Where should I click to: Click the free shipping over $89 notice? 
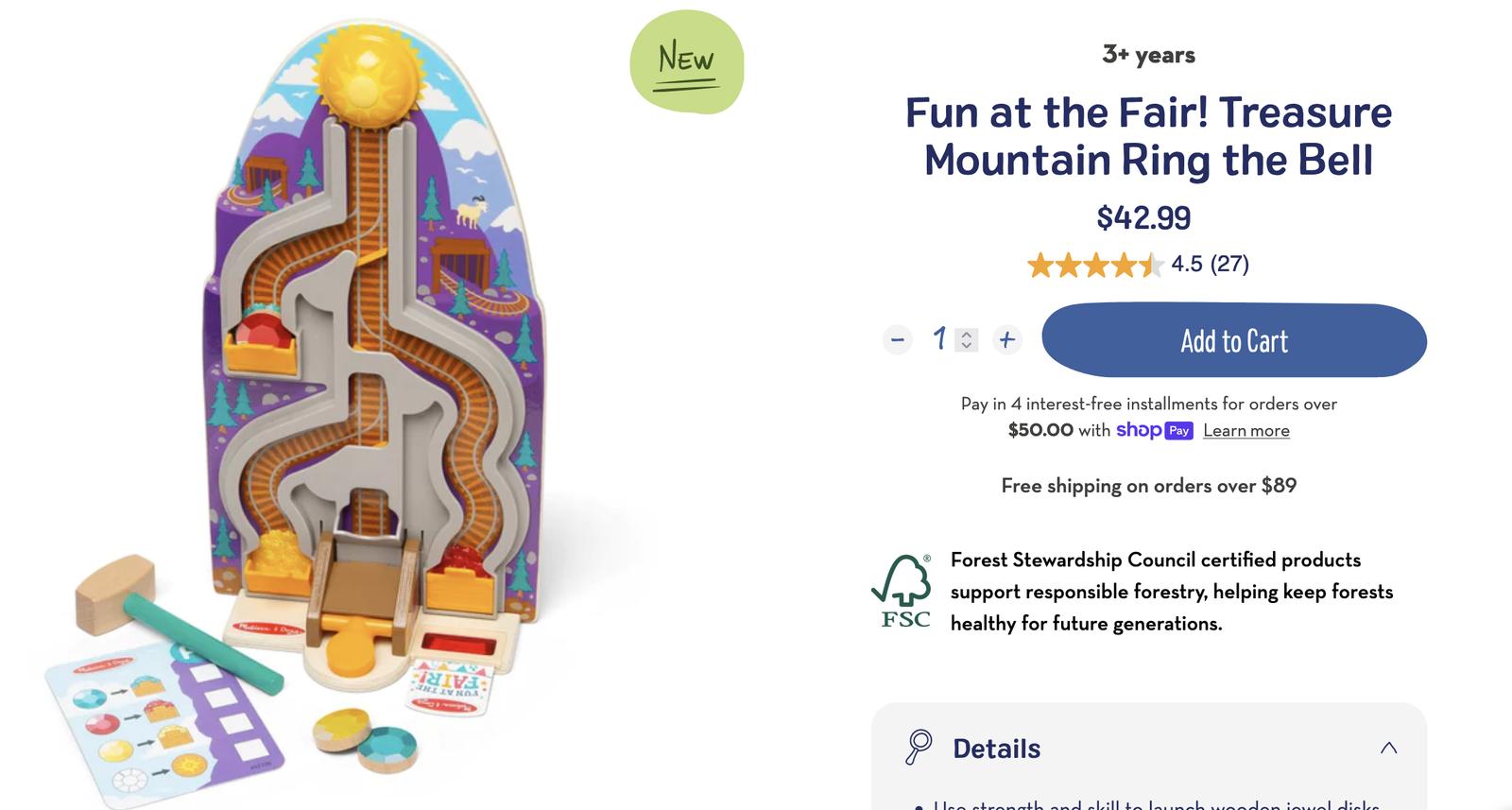point(1148,486)
